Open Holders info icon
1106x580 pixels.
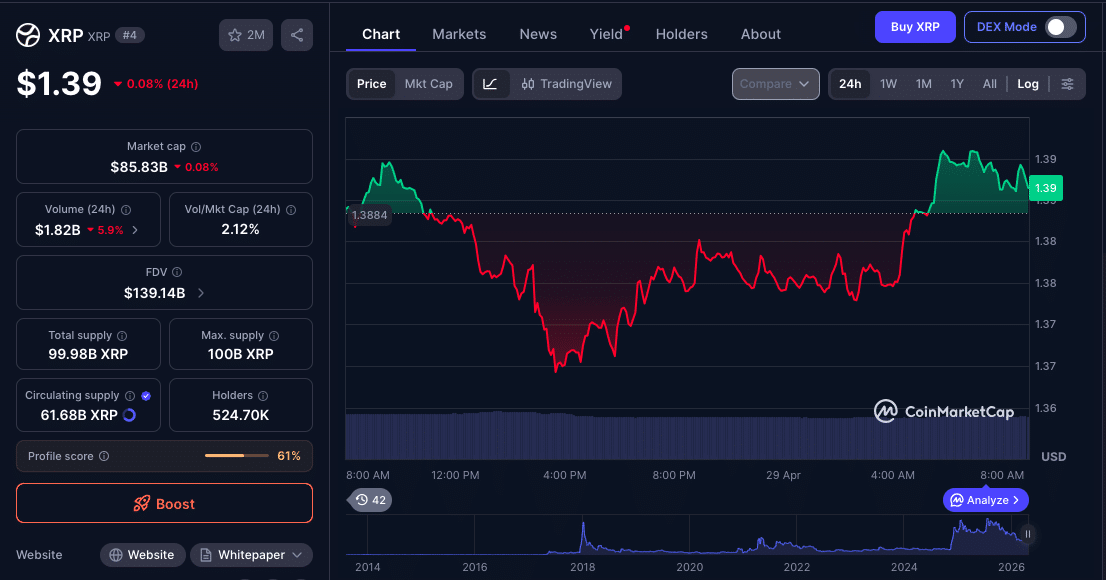[263, 396]
